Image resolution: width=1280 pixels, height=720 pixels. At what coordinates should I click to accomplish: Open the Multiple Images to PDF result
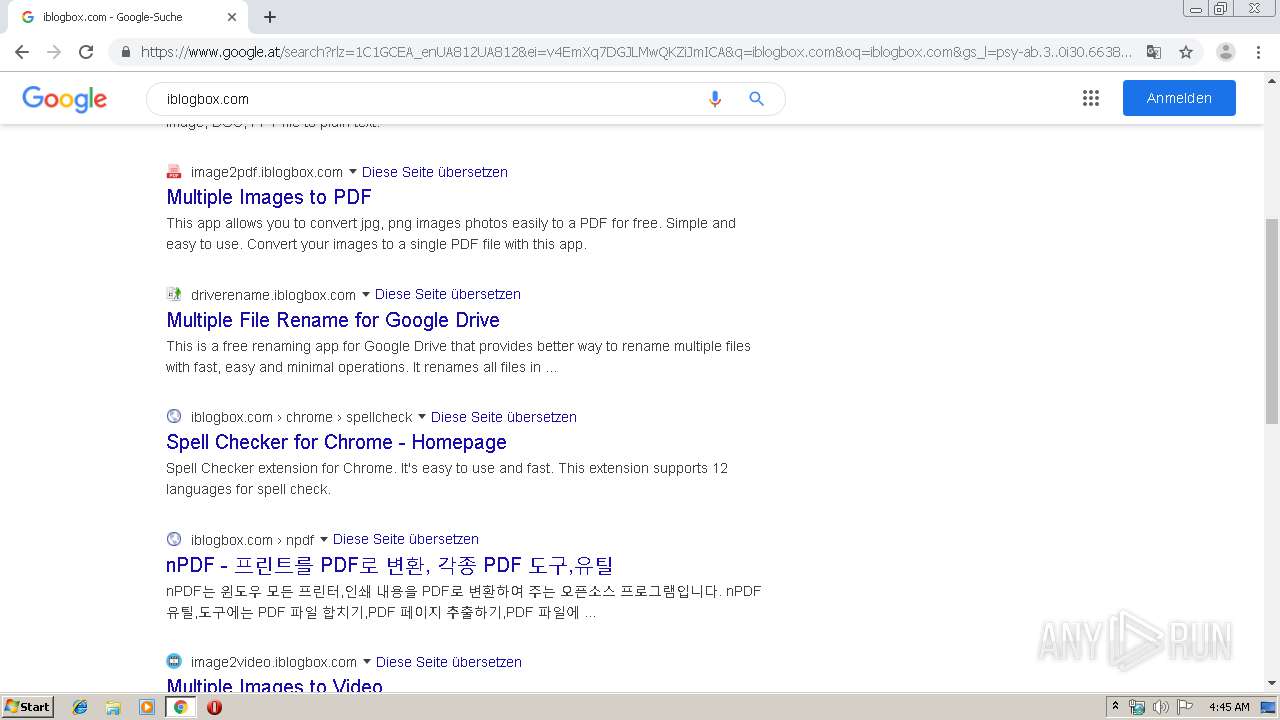coord(269,197)
